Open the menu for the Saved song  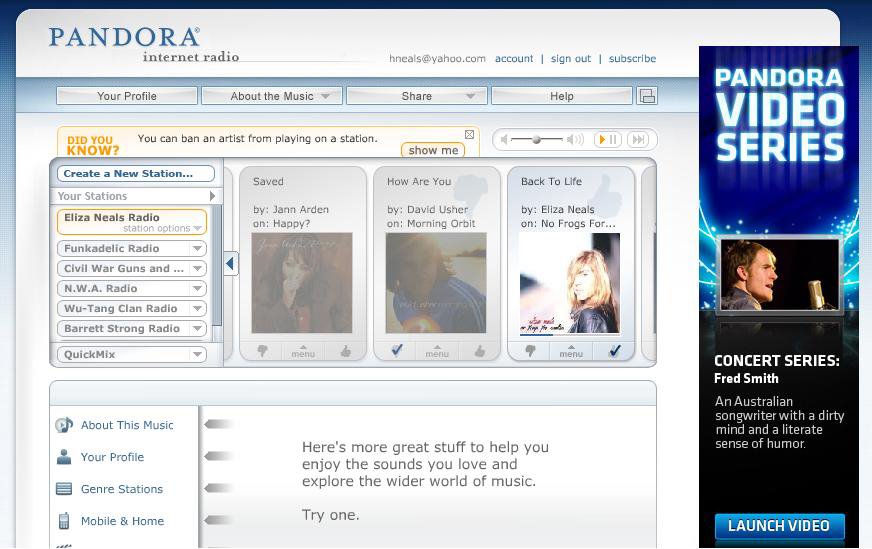(x=303, y=351)
